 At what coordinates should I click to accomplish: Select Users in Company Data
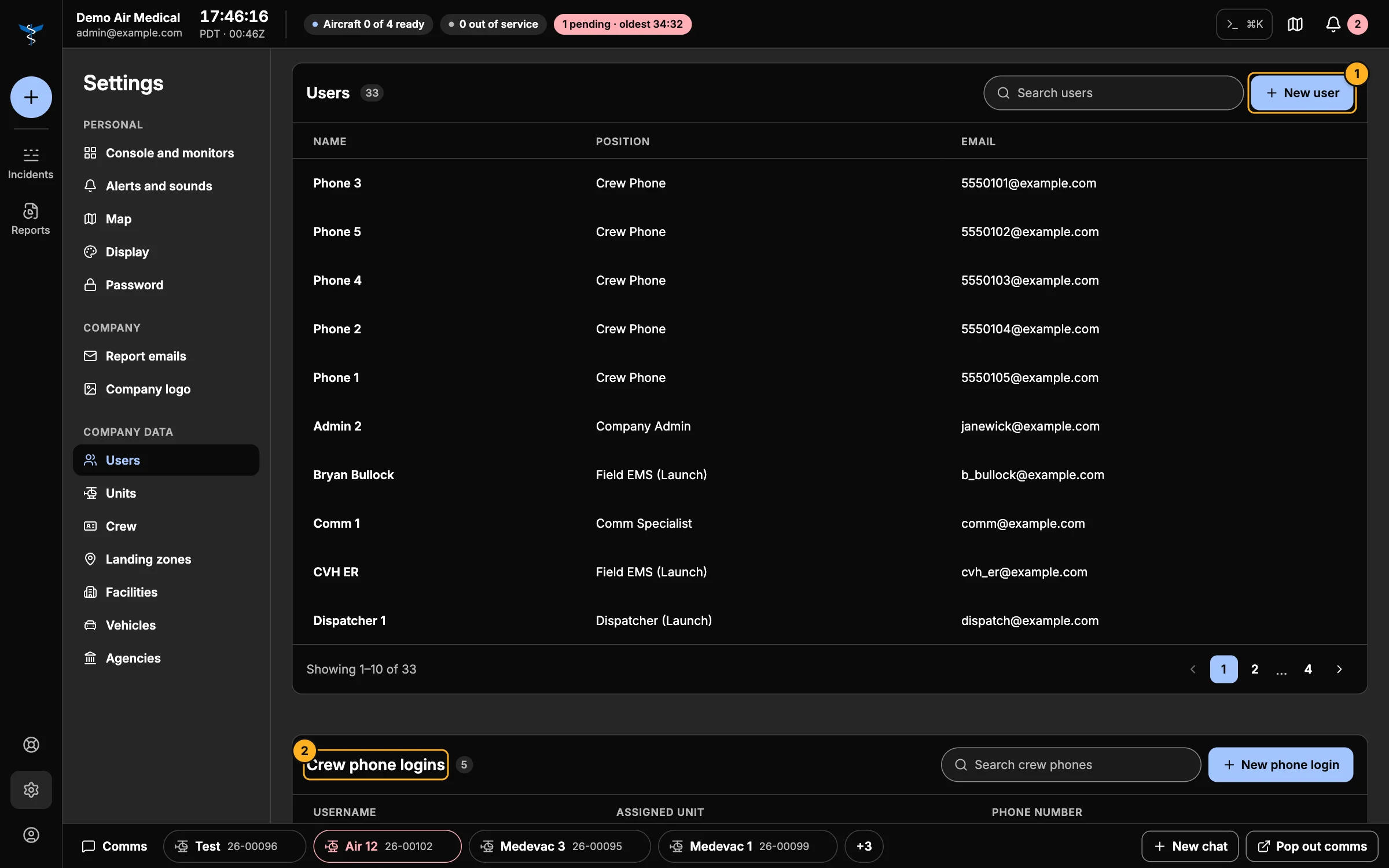coord(166,460)
